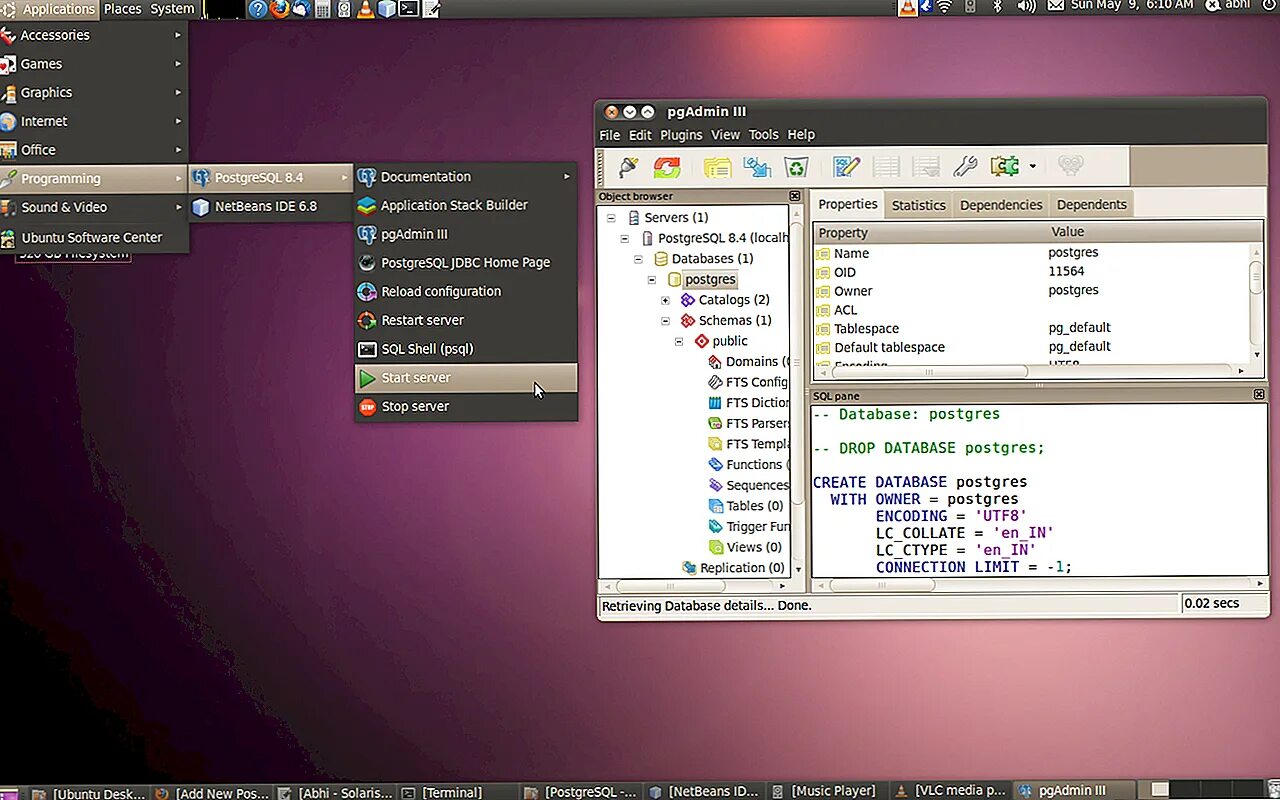Collapse the PostgreSQL 8.4 server node
The width and height of the screenshot is (1280, 800).
(x=625, y=238)
